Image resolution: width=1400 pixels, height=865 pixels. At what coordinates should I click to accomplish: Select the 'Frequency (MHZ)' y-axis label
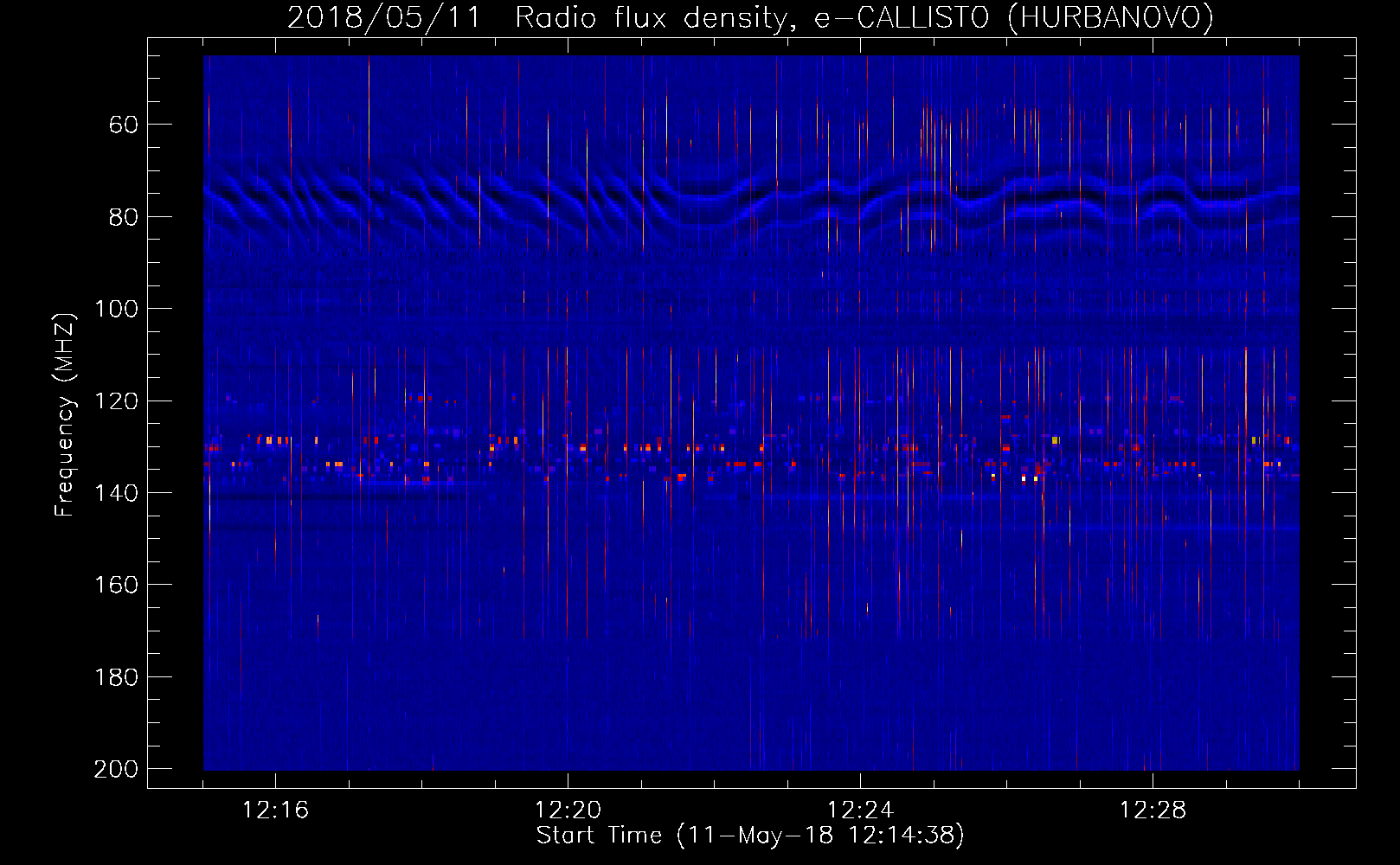(x=65, y=414)
